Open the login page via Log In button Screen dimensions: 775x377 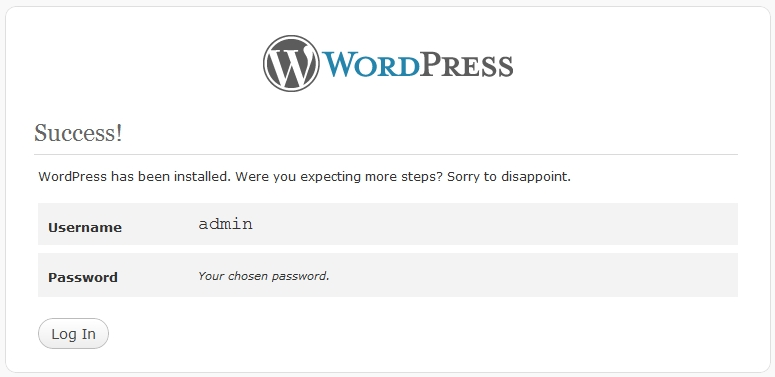click(73, 334)
